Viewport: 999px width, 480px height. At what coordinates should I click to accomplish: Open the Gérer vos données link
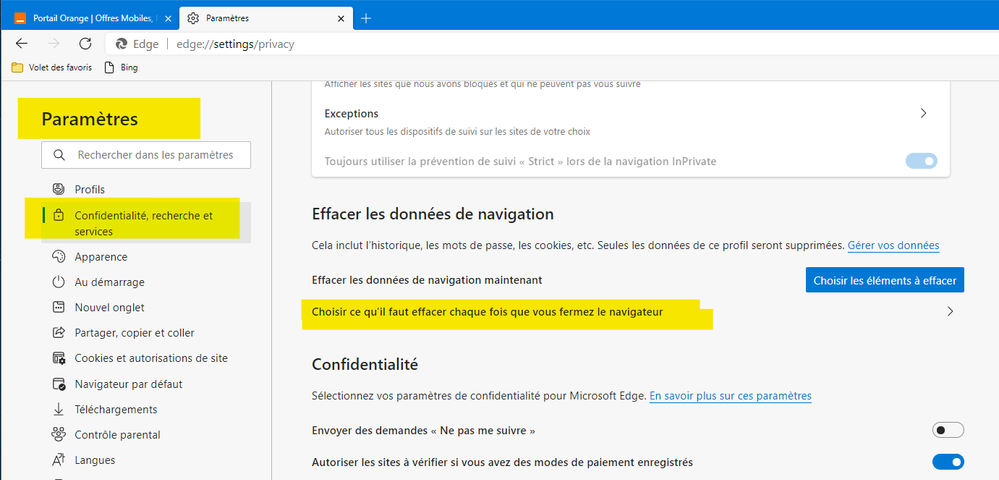[893, 245]
